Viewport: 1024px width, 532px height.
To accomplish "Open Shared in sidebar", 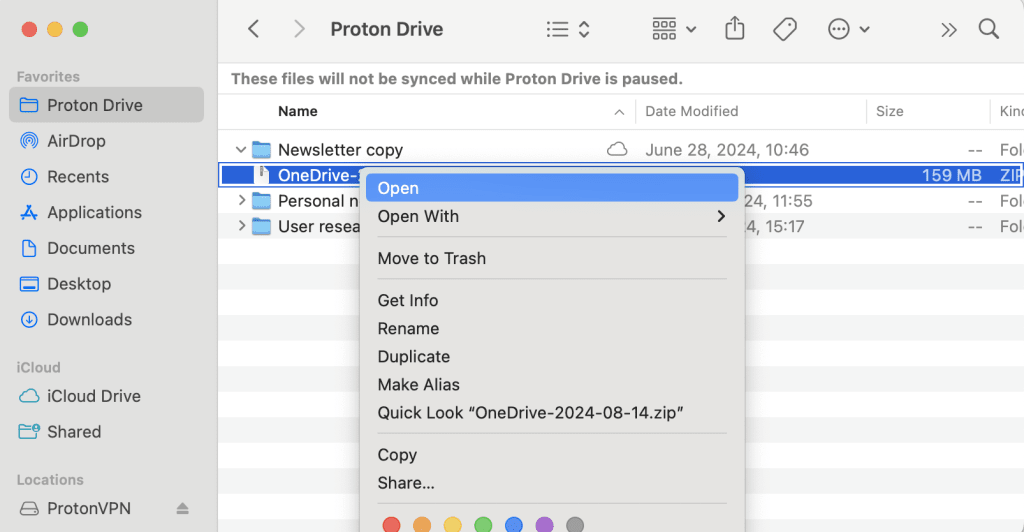I will click(74, 432).
